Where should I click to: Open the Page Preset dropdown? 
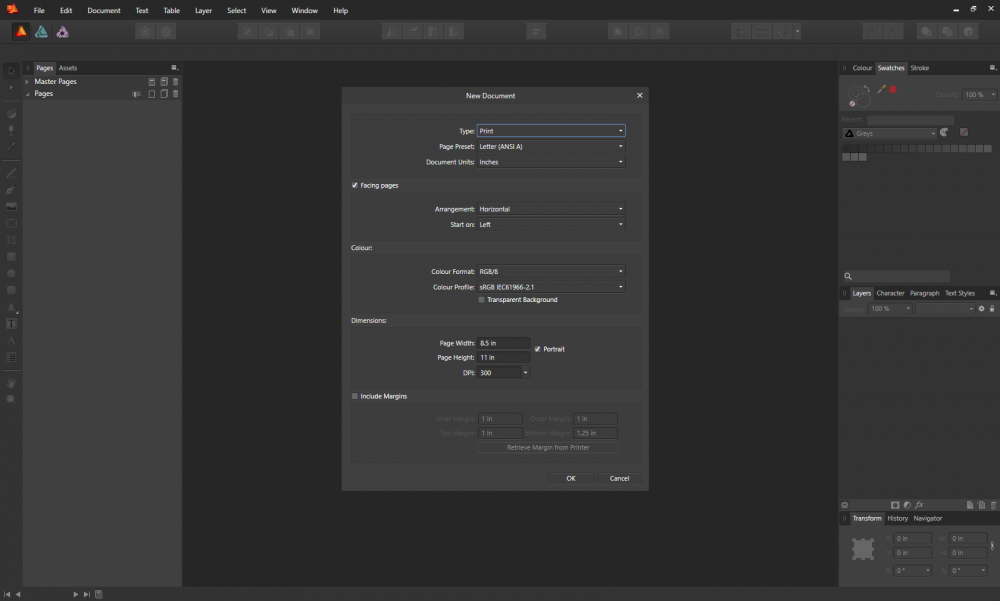[551, 146]
